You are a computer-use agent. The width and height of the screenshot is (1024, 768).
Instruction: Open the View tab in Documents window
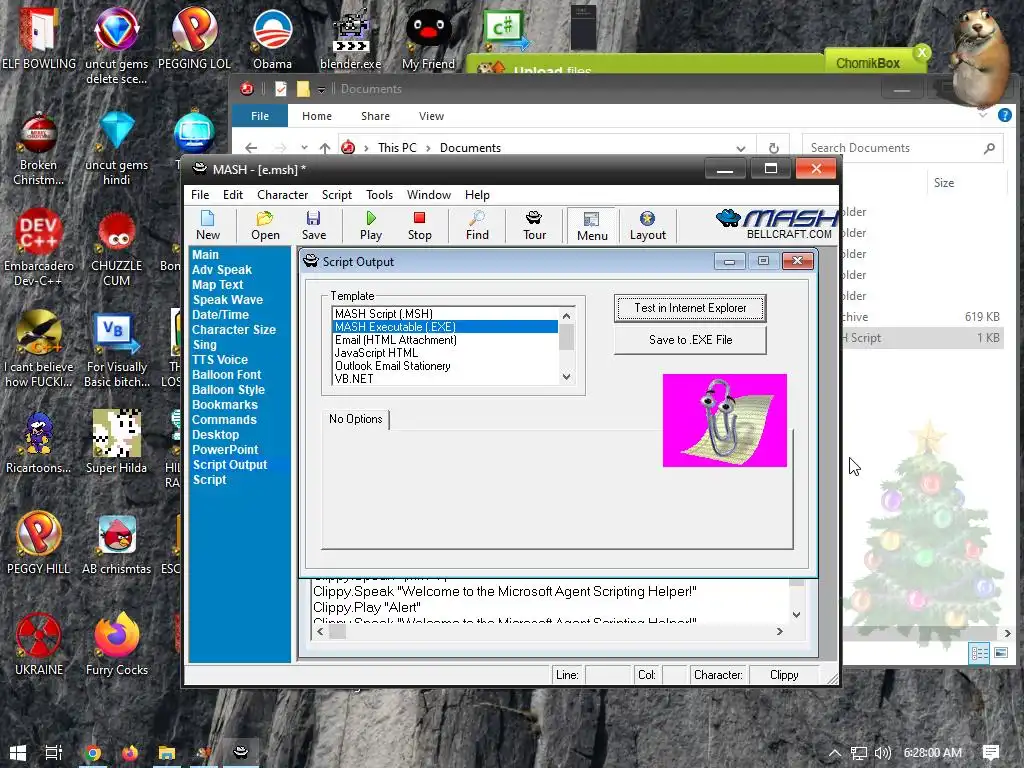[x=431, y=116]
